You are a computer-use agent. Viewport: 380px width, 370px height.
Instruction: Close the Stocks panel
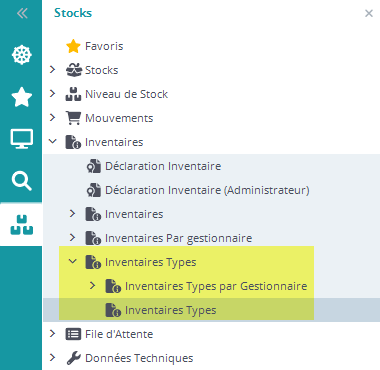369,13
